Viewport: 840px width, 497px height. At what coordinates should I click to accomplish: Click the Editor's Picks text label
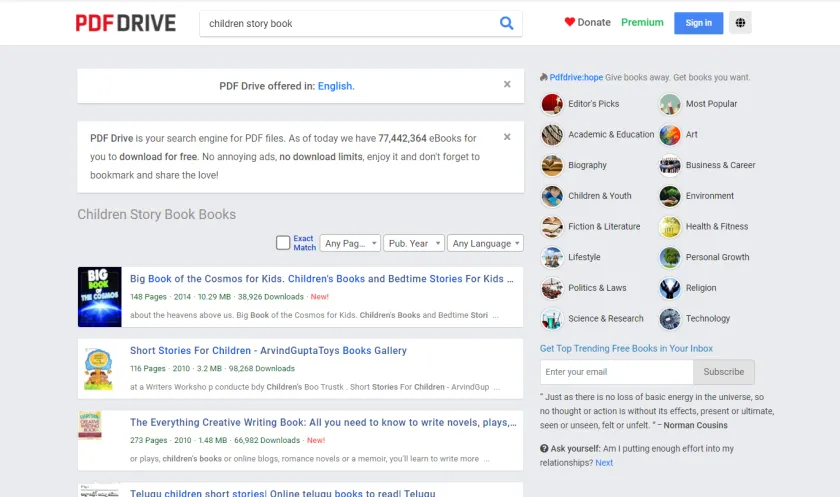594,104
